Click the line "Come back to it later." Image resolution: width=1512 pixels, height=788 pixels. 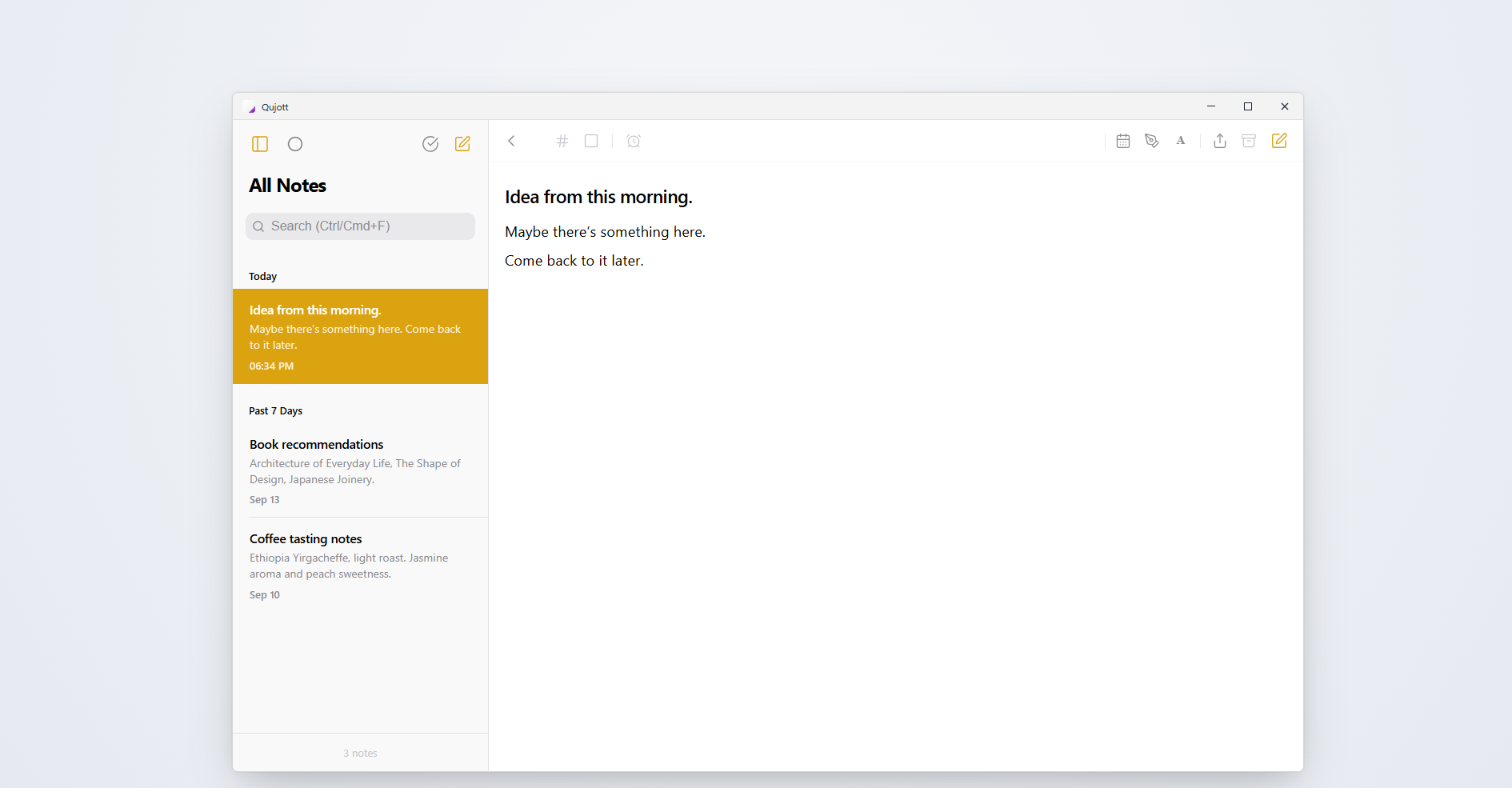574,261
